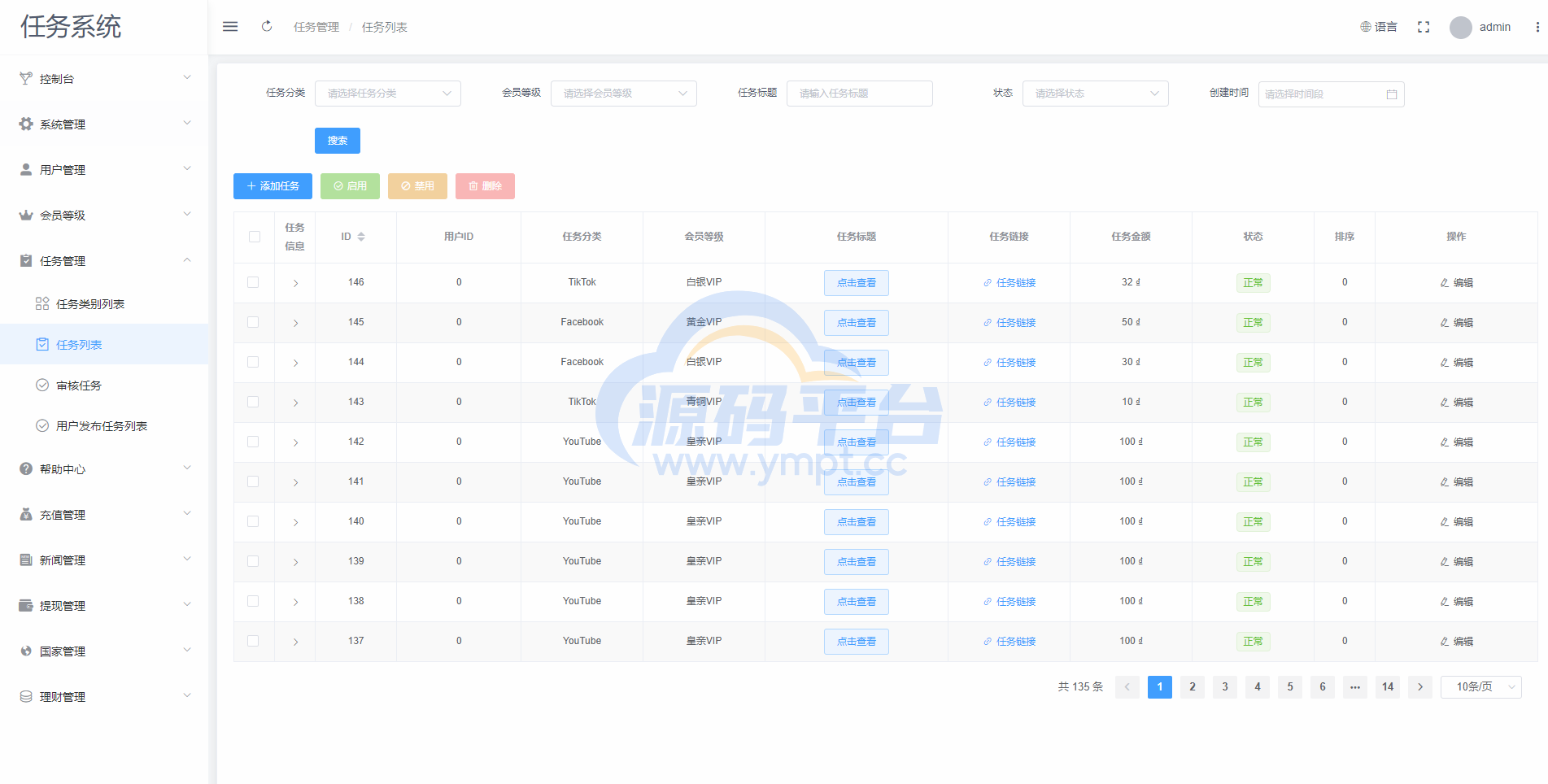Expand the 系统管理 sidebar chevron
Image resolution: width=1548 pixels, height=784 pixels.
tap(187, 124)
